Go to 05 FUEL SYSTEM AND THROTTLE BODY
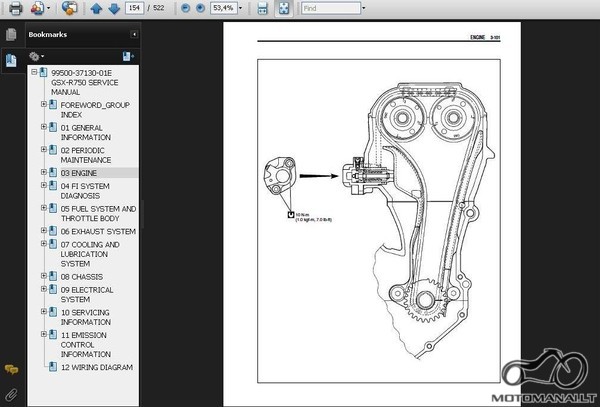Screen dimensions: 600x407 click(98, 213)
